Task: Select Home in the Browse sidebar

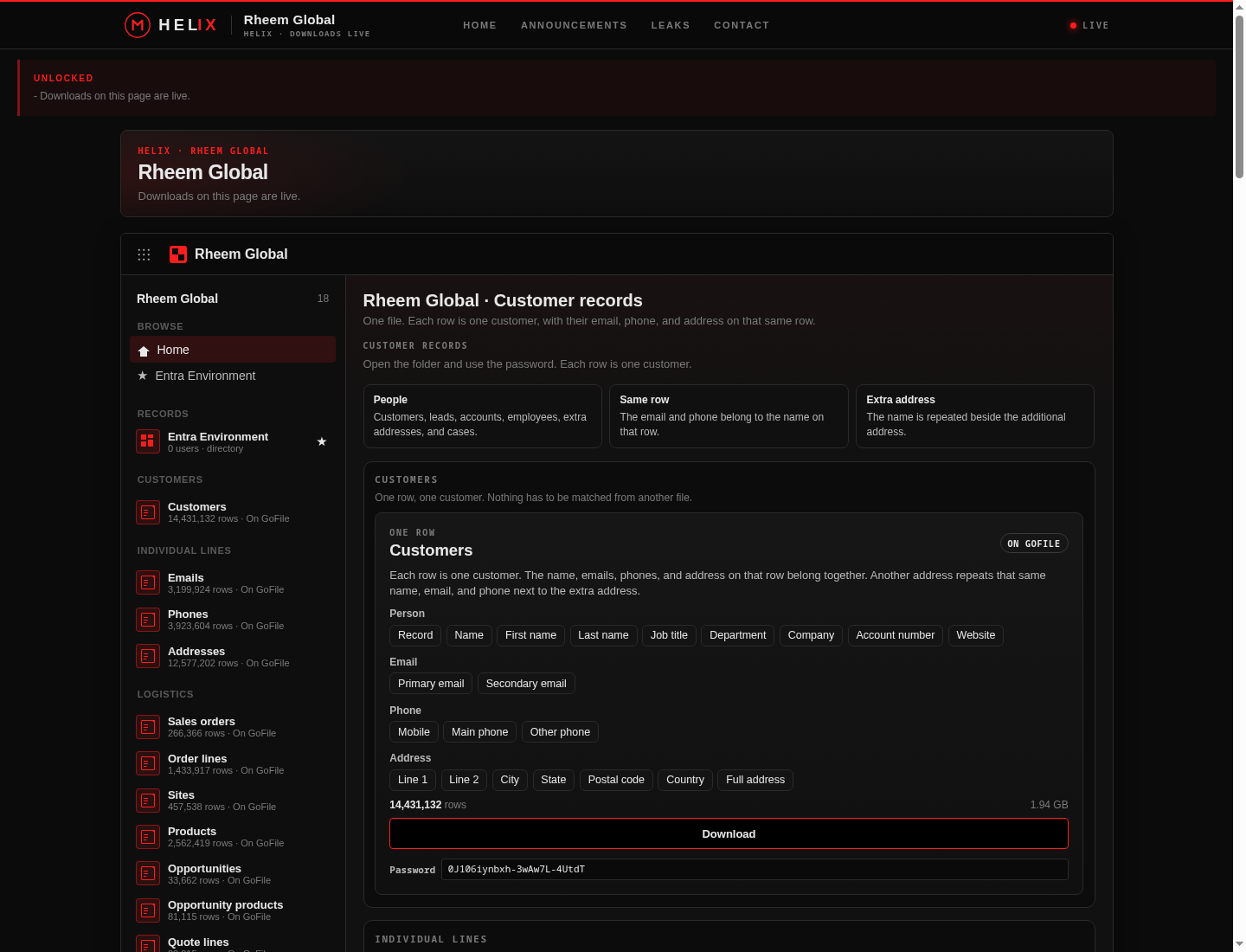Action: tap(233, 350)
